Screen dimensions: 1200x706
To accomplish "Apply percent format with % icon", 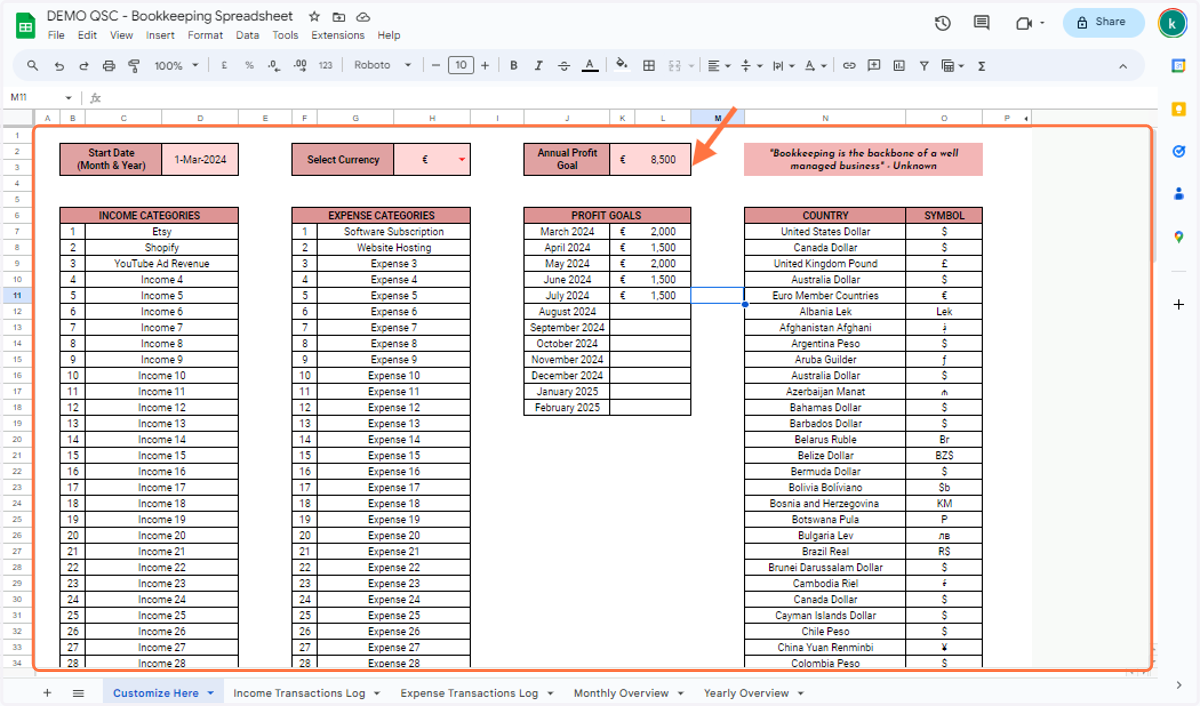I will [x=249, y=65].
